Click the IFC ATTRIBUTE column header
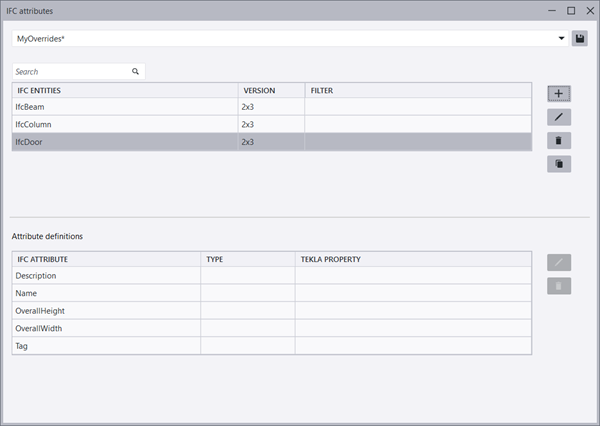 click(106, 259)
